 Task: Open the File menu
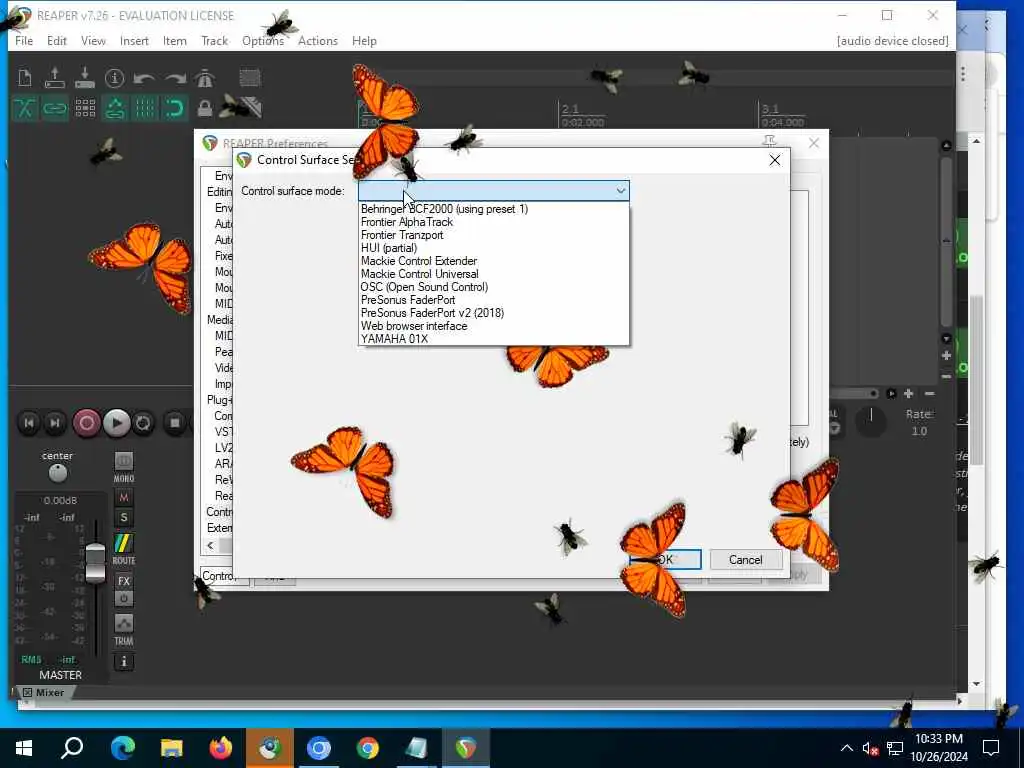(24, 40)
